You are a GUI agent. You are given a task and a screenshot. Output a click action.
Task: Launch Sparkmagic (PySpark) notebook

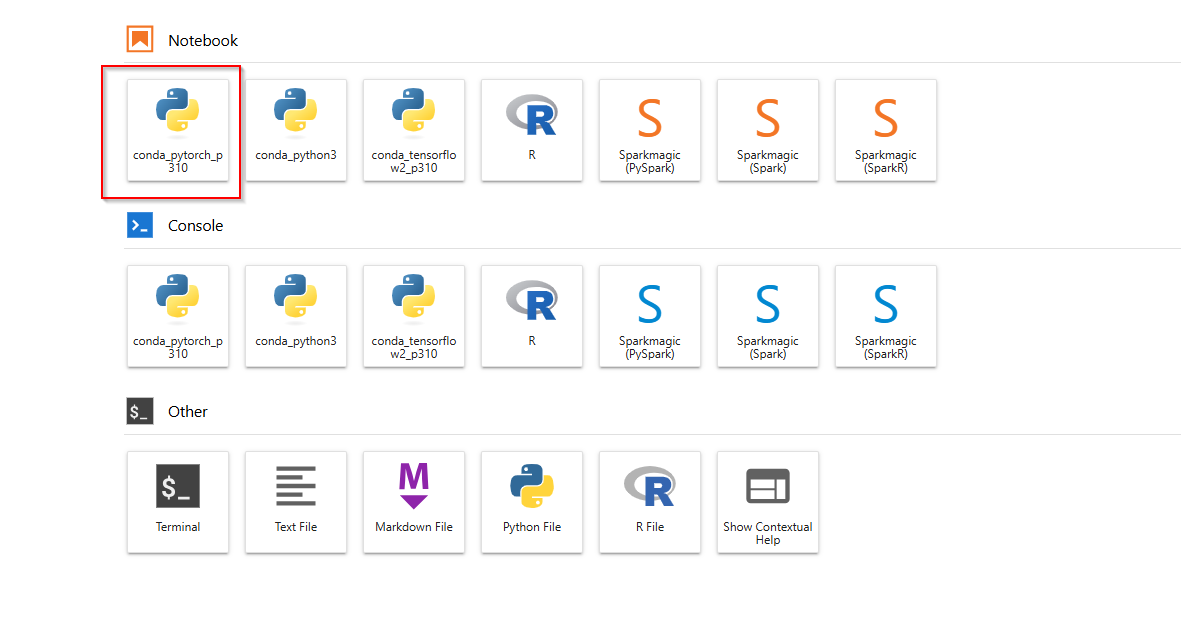(650, 130)
